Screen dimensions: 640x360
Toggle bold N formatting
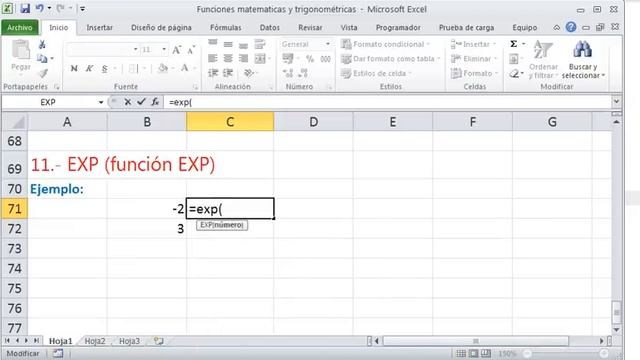pos(74,68)
